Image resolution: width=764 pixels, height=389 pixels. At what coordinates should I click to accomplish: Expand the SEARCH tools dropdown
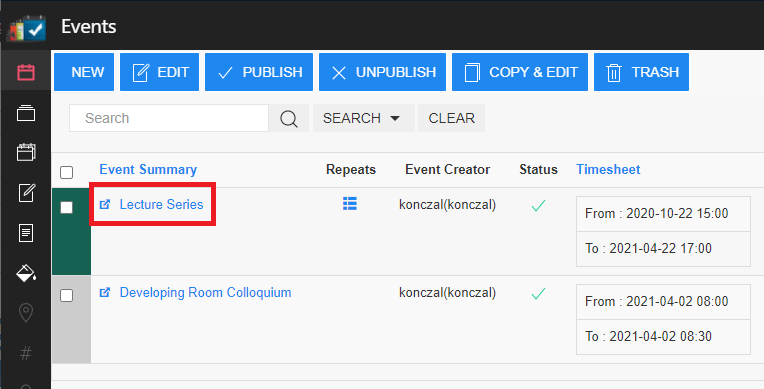(363, 118)
